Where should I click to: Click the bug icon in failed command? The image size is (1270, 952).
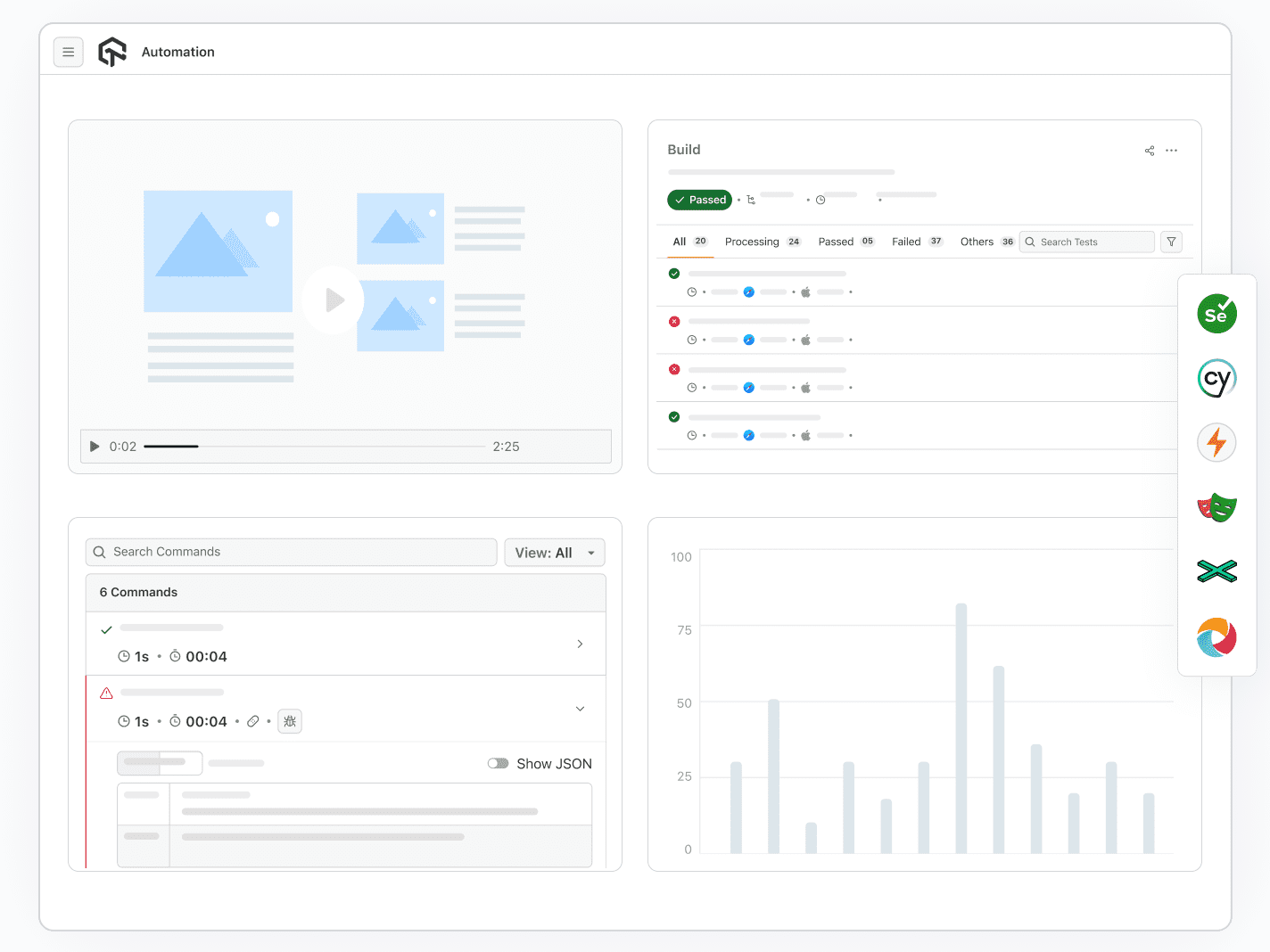pyautogui.click(x=290, y=721)
